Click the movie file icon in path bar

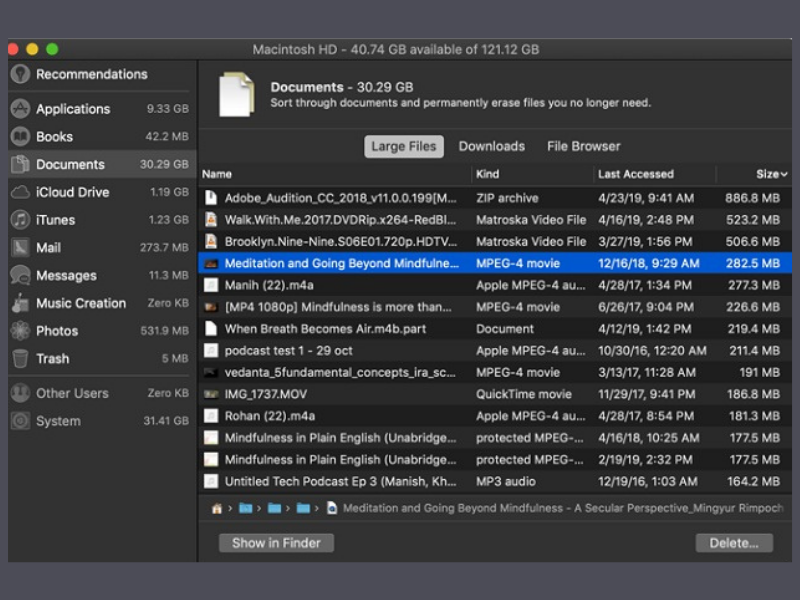click(x=332, y=508)
